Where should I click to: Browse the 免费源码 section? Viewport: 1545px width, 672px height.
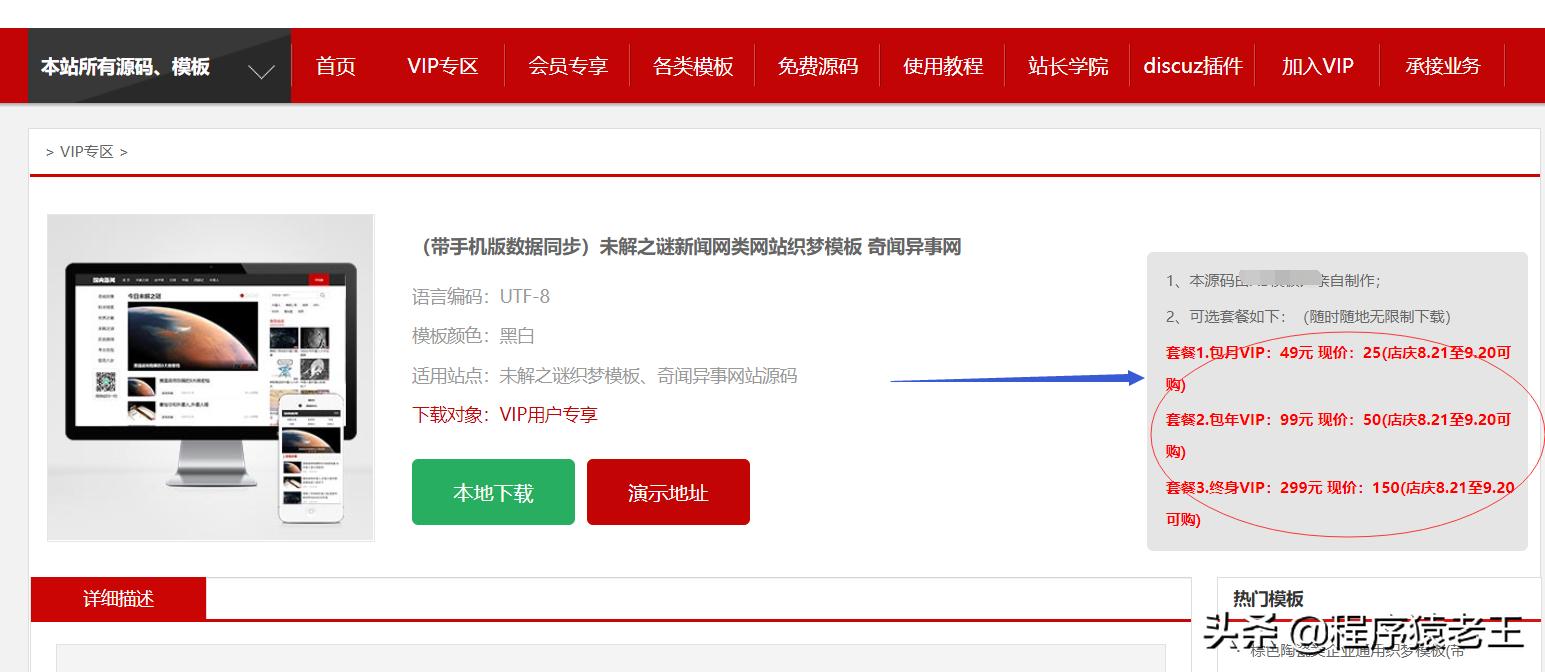point(817,66)
